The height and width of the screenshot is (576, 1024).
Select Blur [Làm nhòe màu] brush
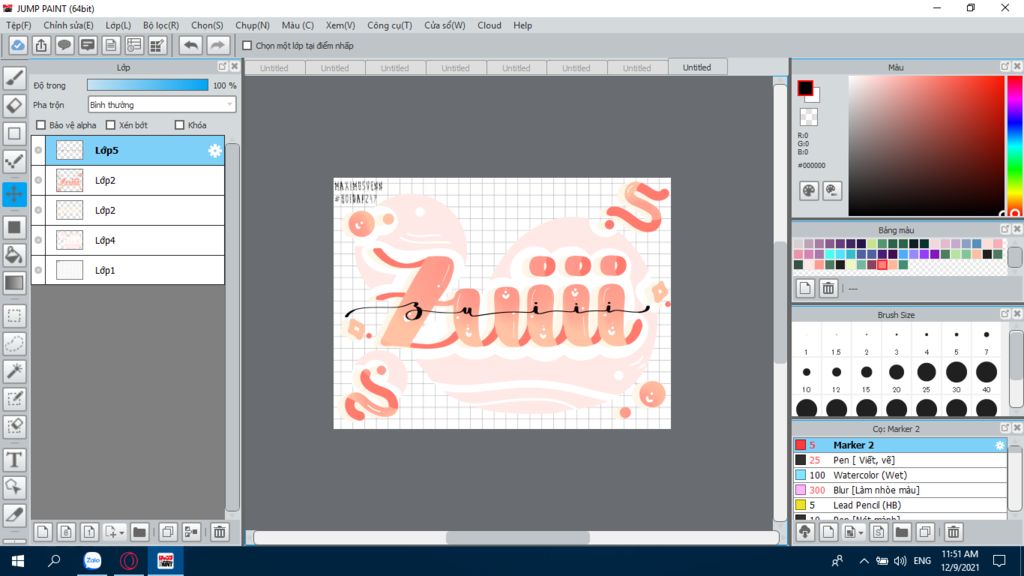click(900, 490)
